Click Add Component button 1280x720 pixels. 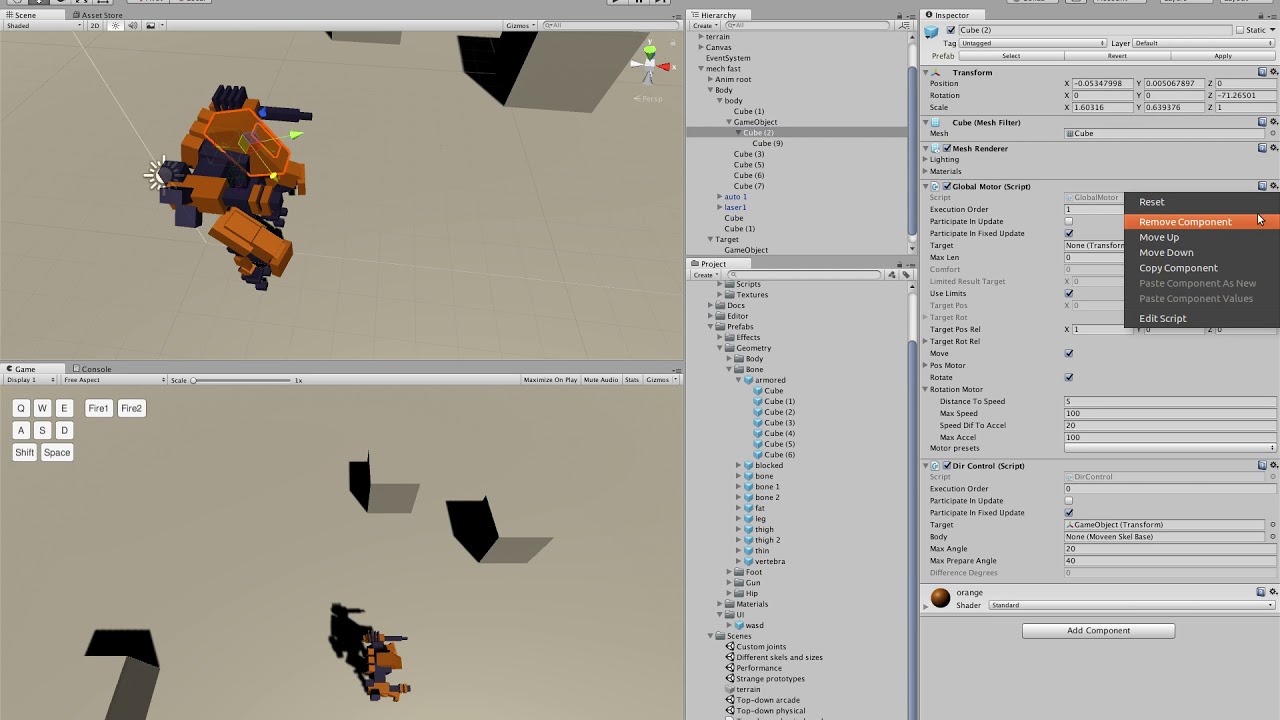pyautogui.click(x=1098, y=631)
